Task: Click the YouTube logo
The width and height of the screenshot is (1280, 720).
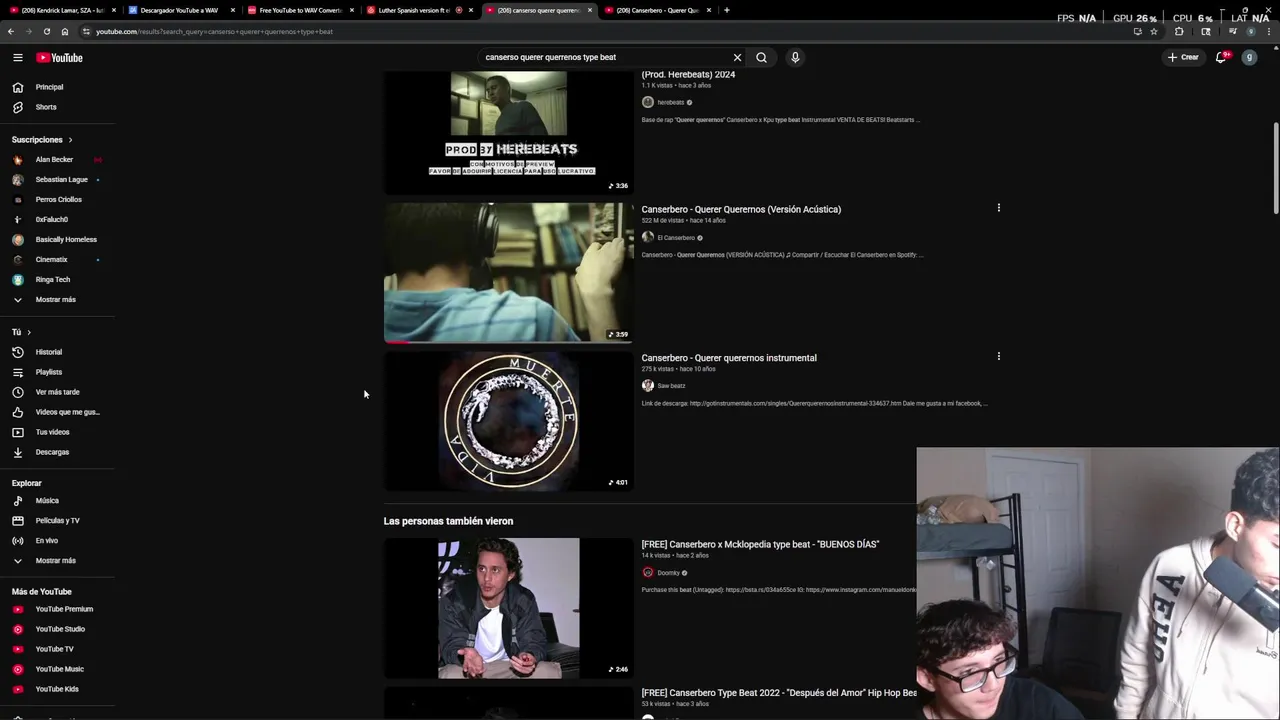Action: tap(59, 57)
